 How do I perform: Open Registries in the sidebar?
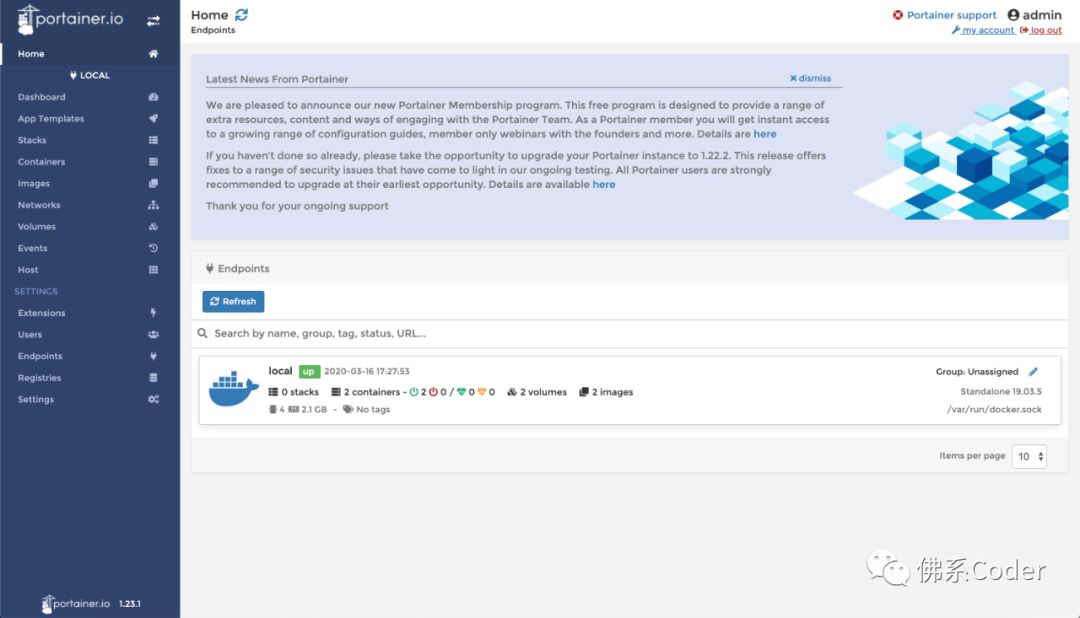(39, 378)
